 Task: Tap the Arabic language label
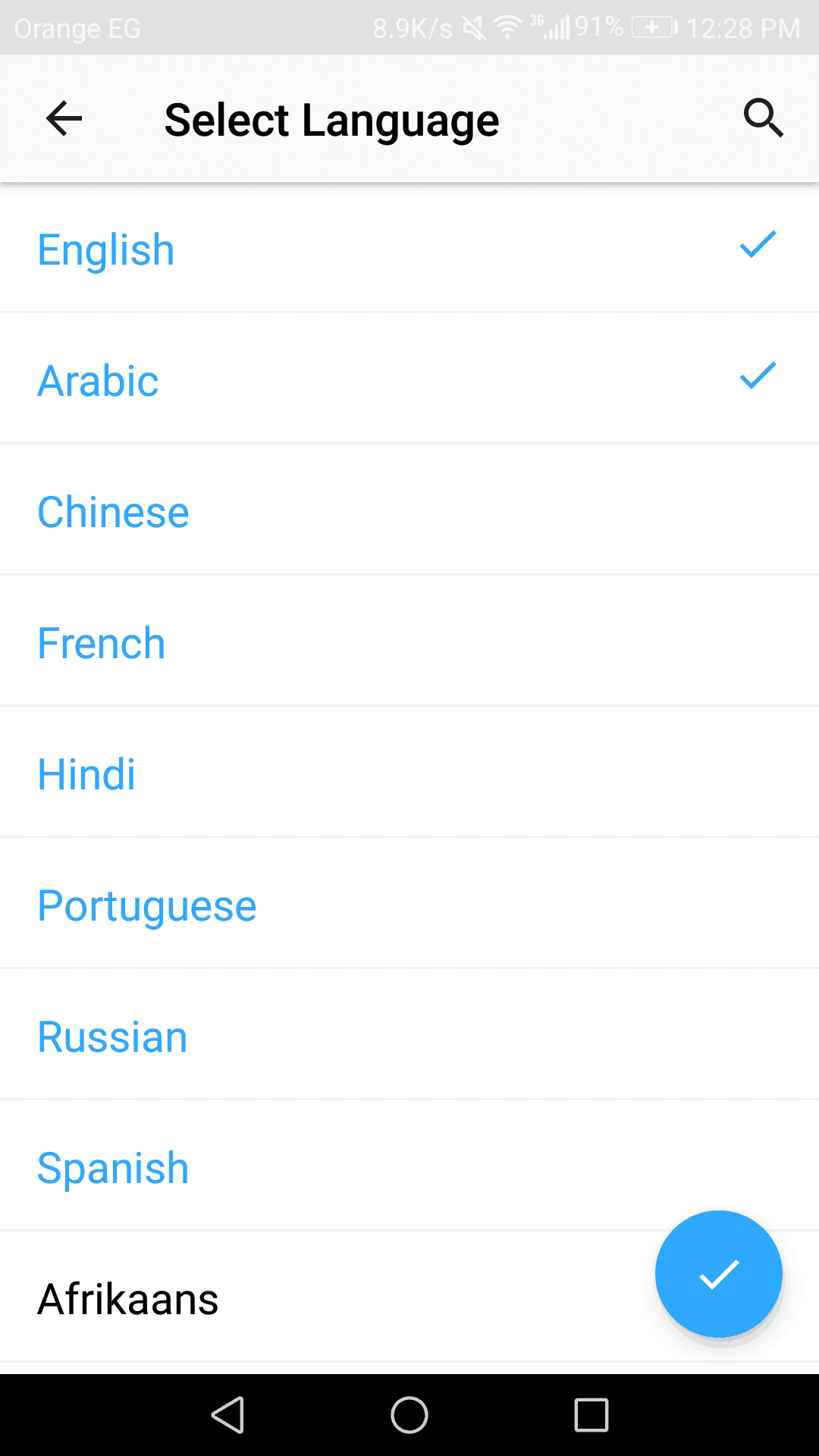(99, 381)
